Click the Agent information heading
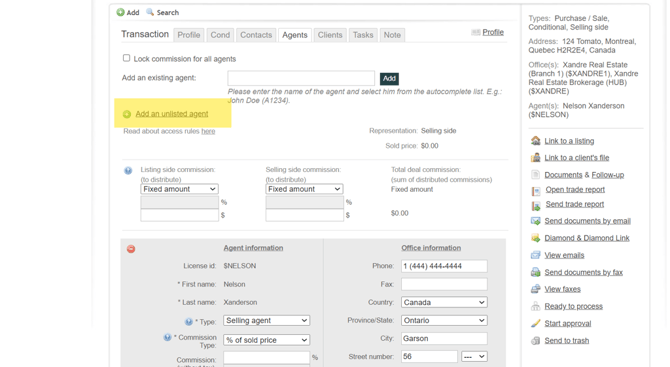The image size is (670, 367). (x=253, y=248)
